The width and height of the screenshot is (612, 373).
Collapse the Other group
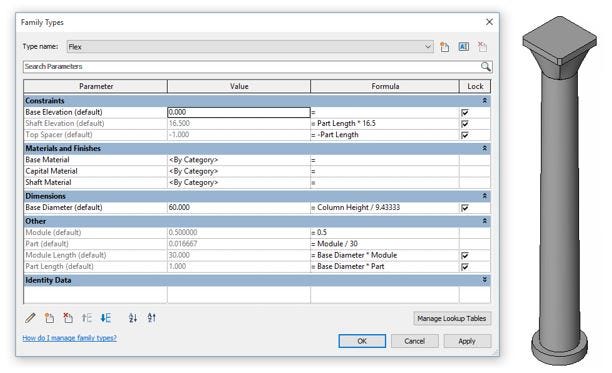(x=484, y=221)
